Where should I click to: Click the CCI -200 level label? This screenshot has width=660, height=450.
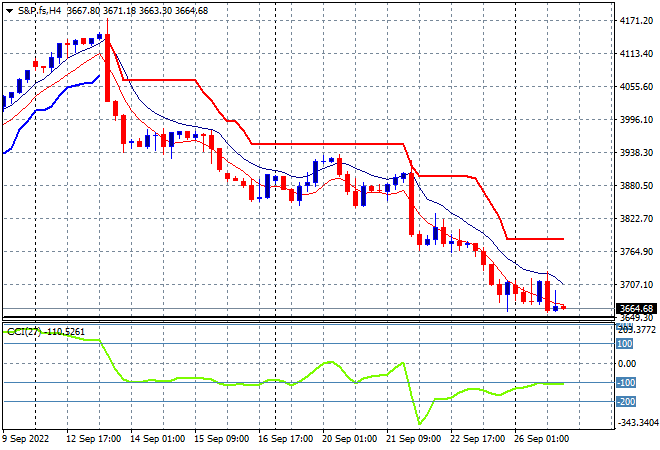pos(625,402)
